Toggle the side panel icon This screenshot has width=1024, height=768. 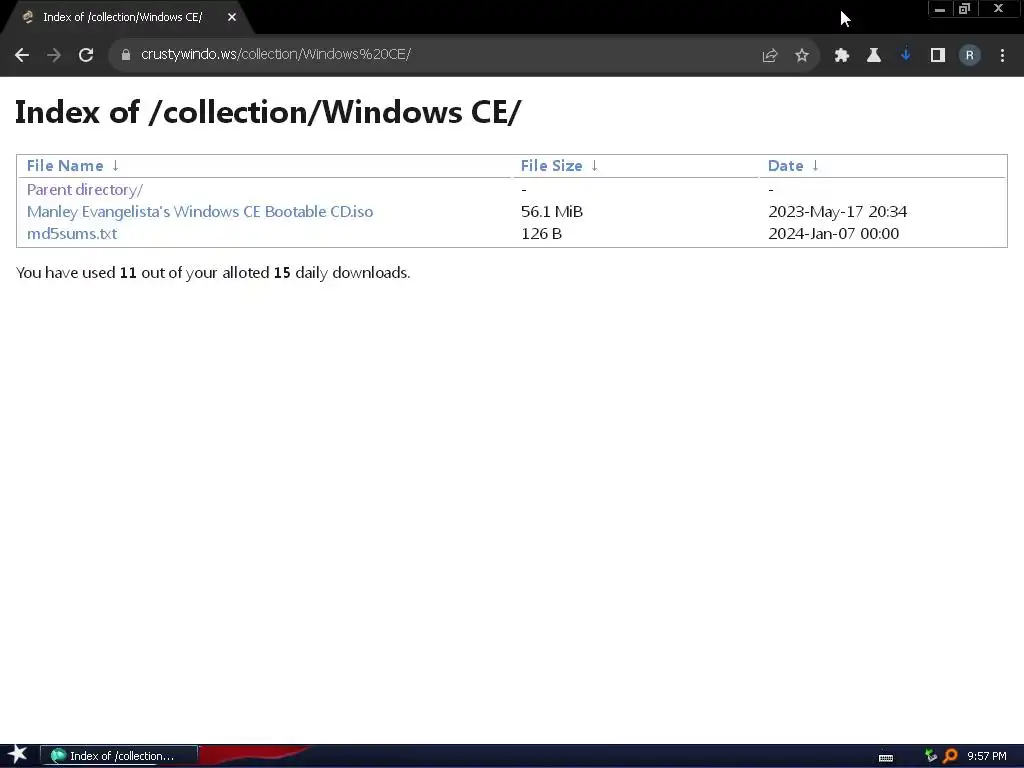click(938, 56)
